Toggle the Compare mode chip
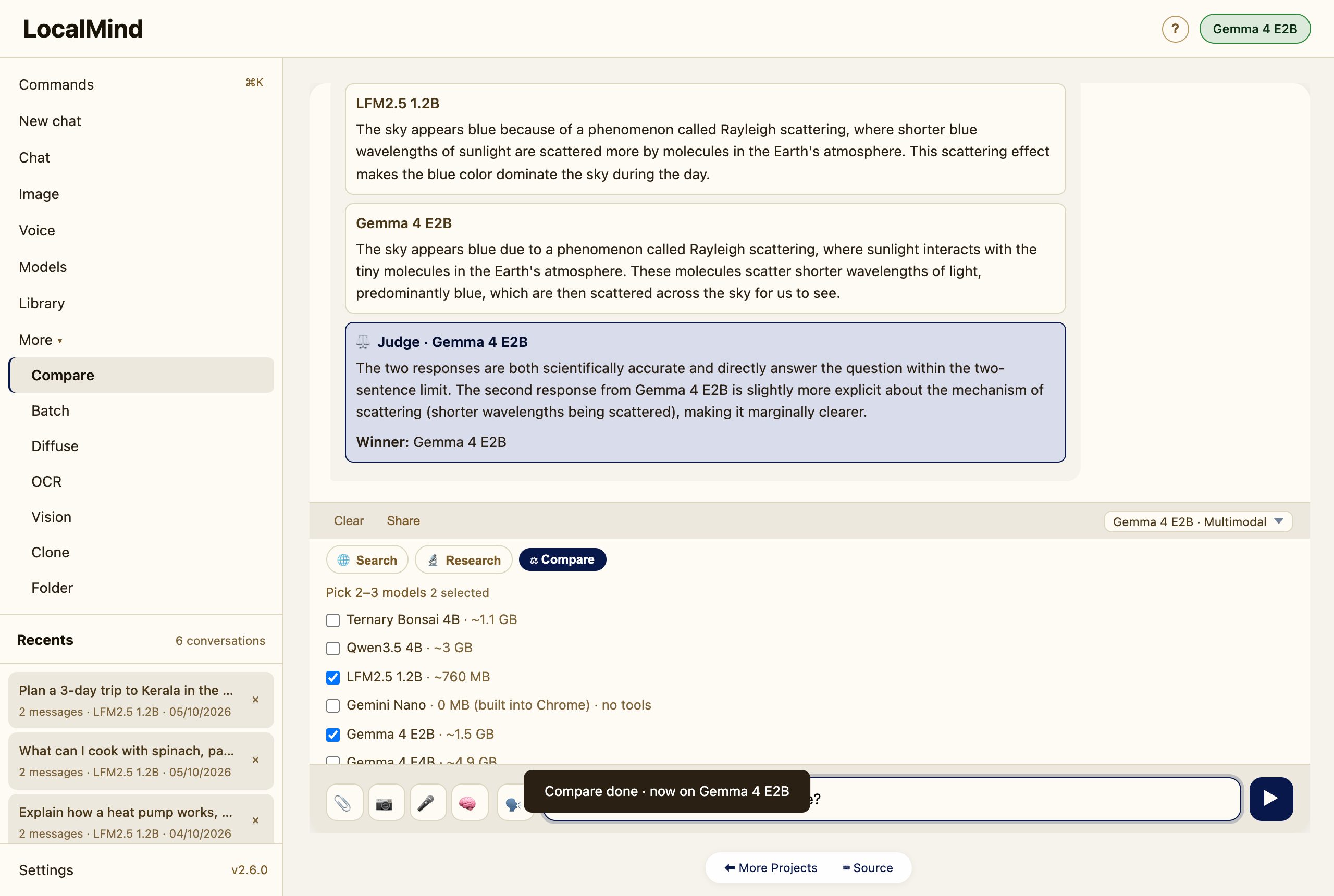Image resolution: width=1334 pixels, height=896 pixels. tap(562, 559)
